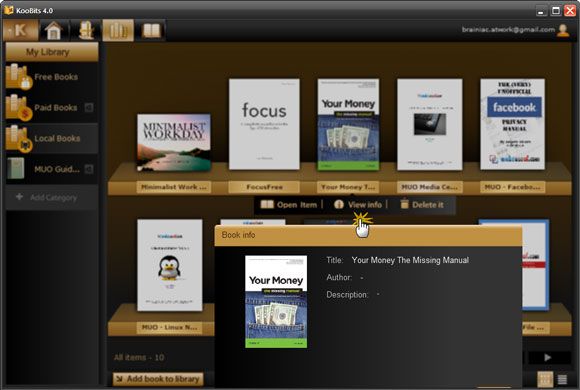This screenshot has height=390, width=580.
Task: Select the focus book cover
Action: click(264, 124)
